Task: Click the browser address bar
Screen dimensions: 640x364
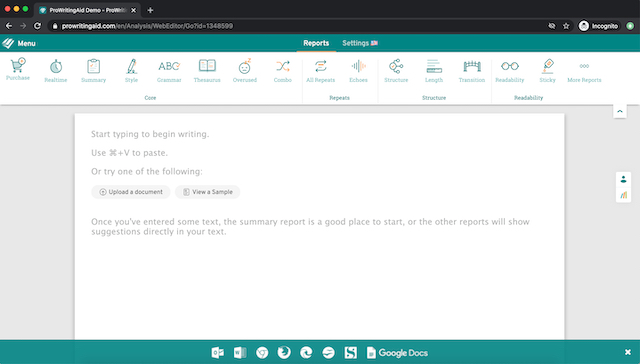Action: pyautogui.click(x=298, y=26)
